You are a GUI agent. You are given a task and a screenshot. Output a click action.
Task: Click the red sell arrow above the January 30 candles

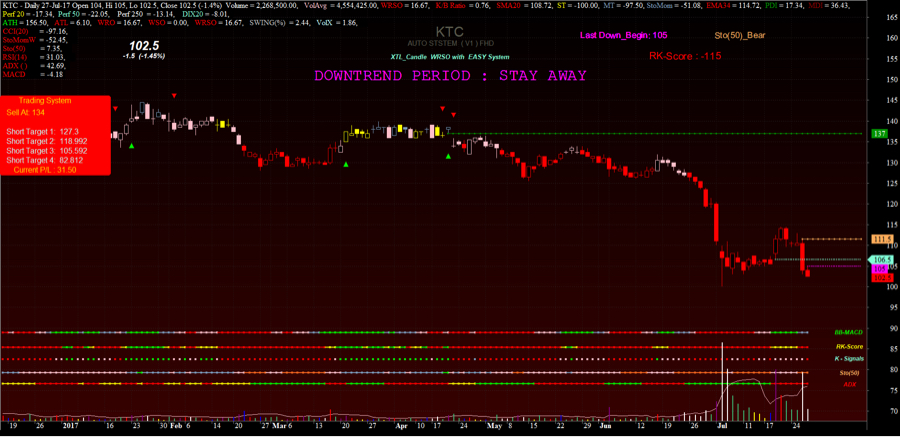[x=173, y=96]
